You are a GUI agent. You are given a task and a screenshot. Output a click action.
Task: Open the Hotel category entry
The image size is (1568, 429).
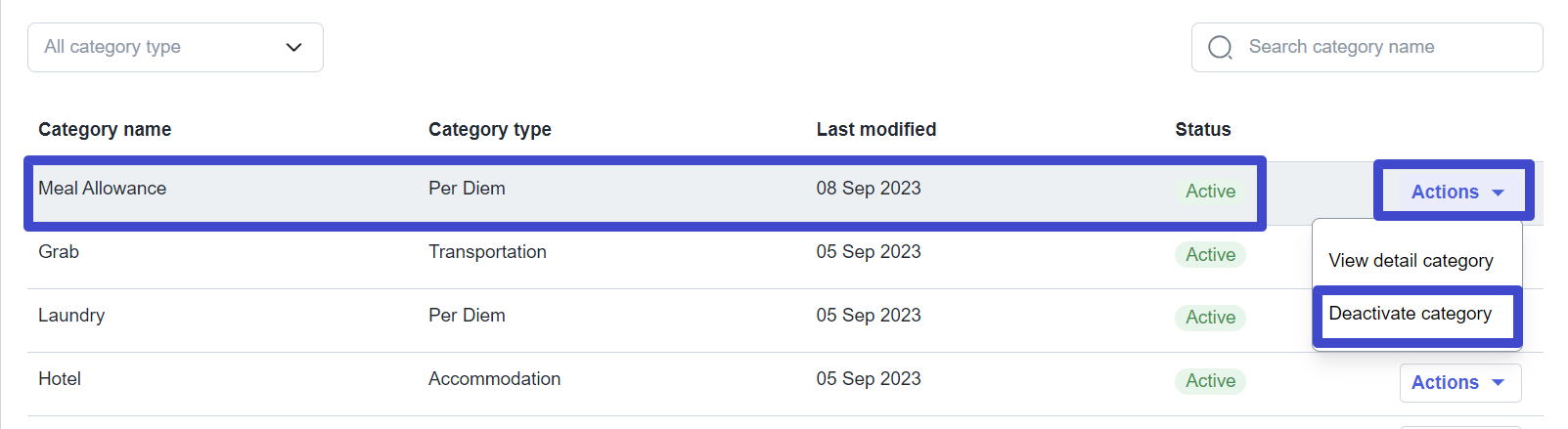(x=60, y=379)
